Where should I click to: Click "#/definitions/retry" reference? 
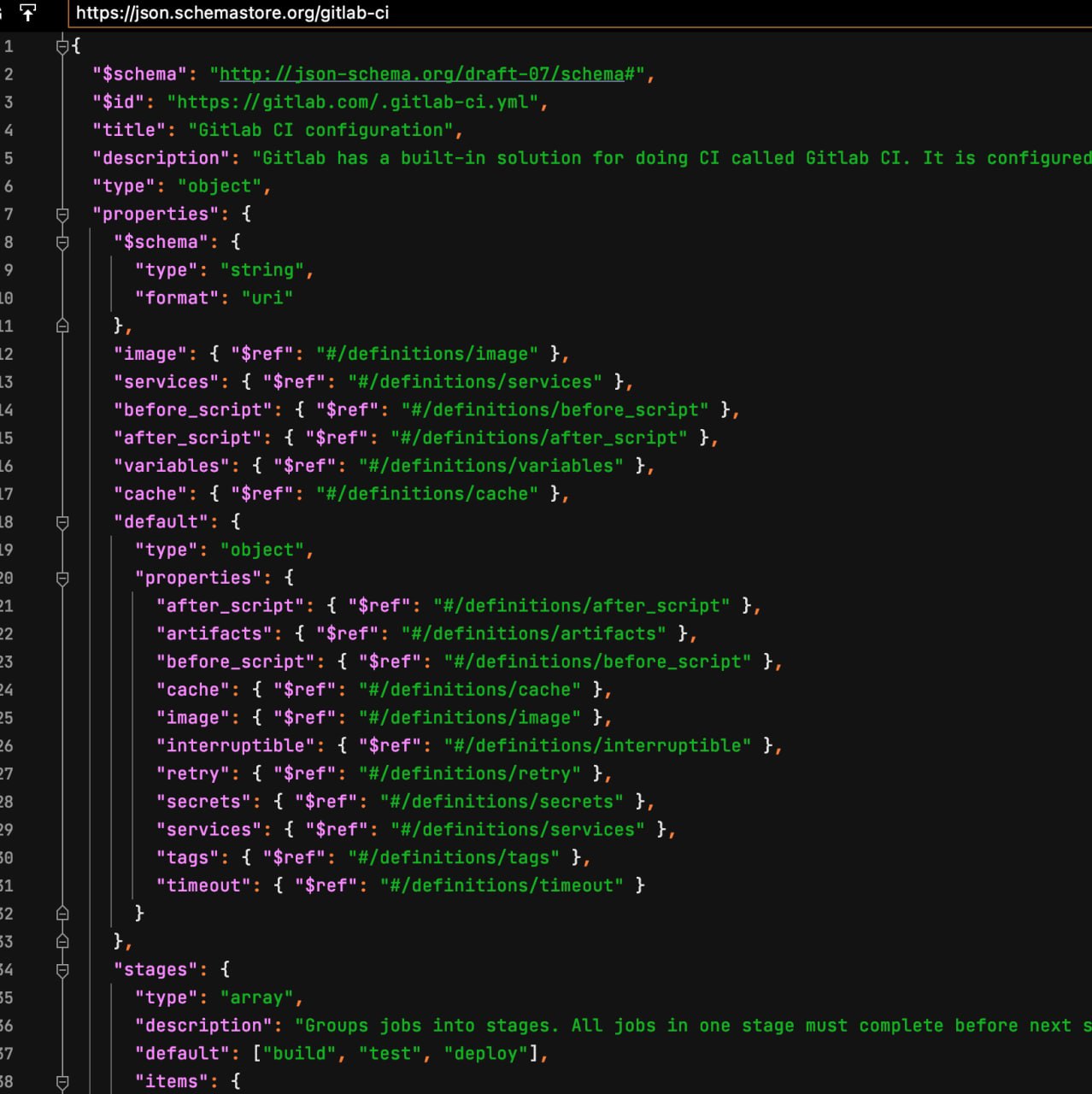click(470, 773)
